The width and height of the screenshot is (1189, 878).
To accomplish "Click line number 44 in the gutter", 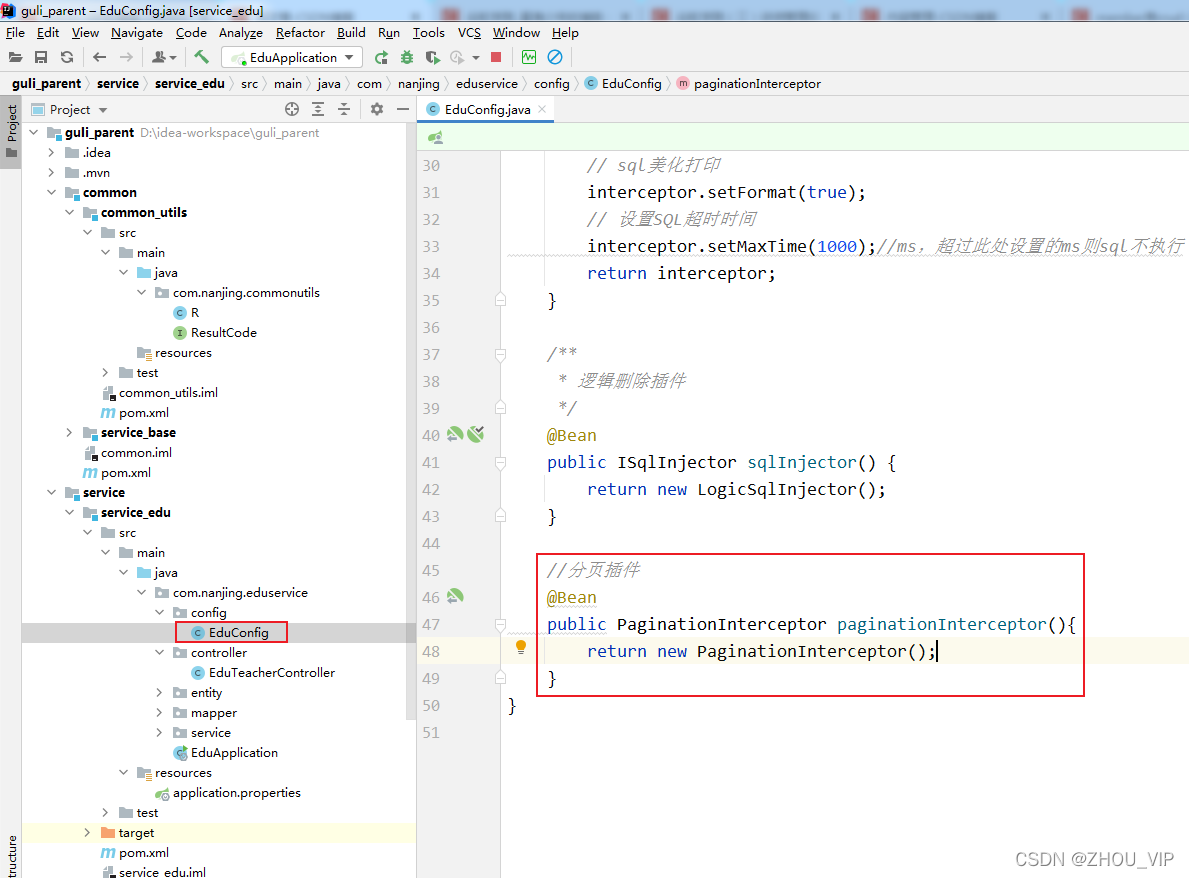I will point(431,543).
